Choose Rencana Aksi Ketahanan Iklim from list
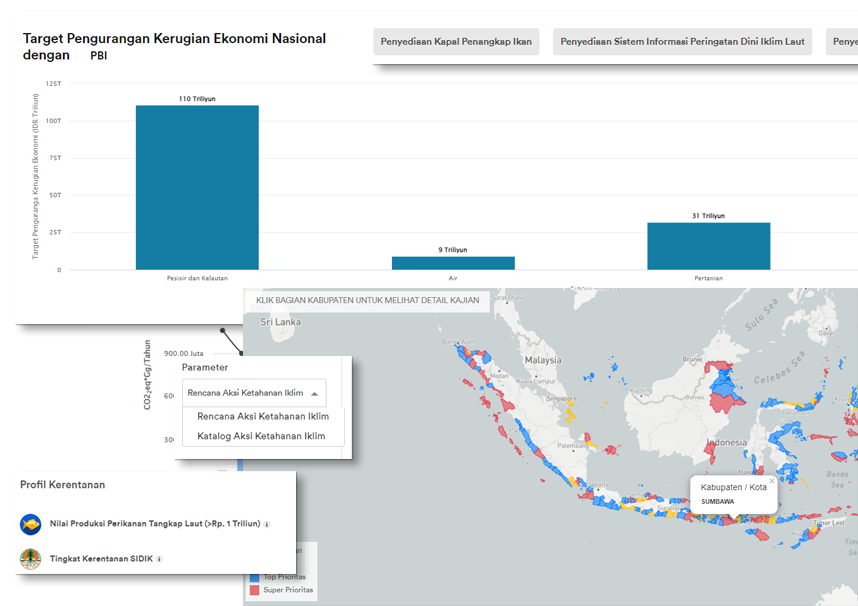The image size is (858, 606). (x=263, y=416)
